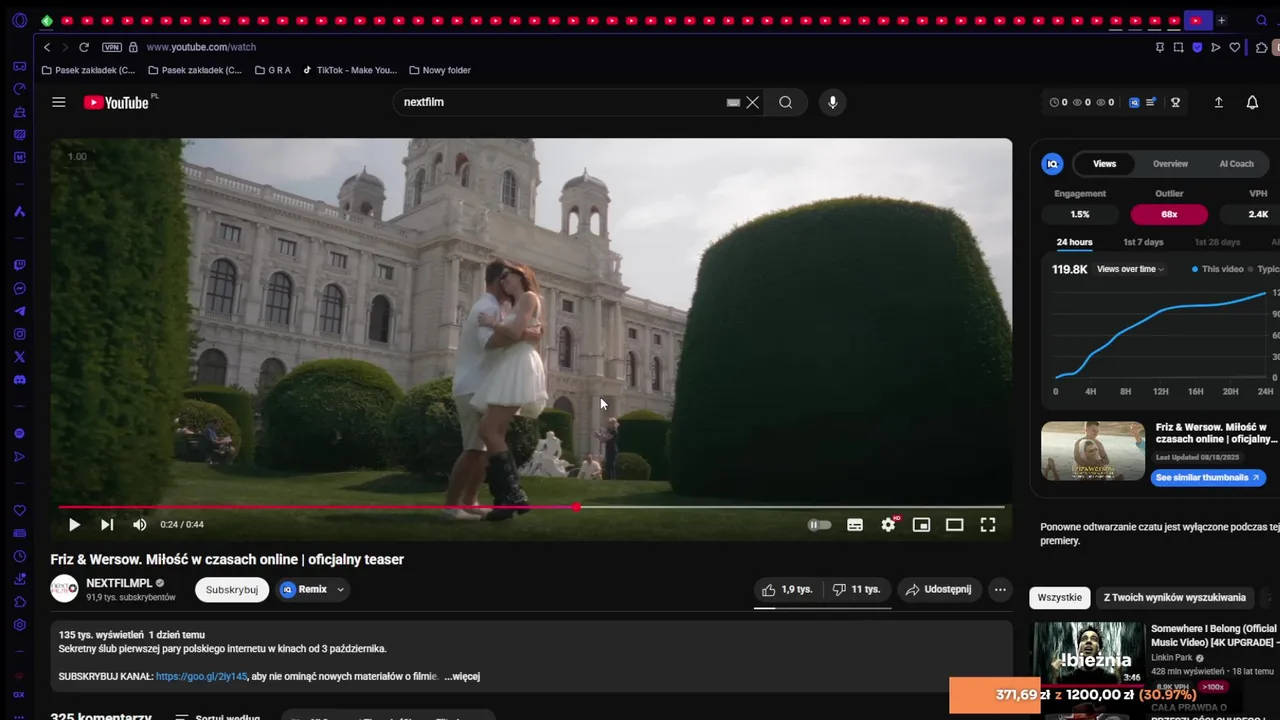Open Telegram in the Opera sidebar
The image size is (1280, 720).
19,311
